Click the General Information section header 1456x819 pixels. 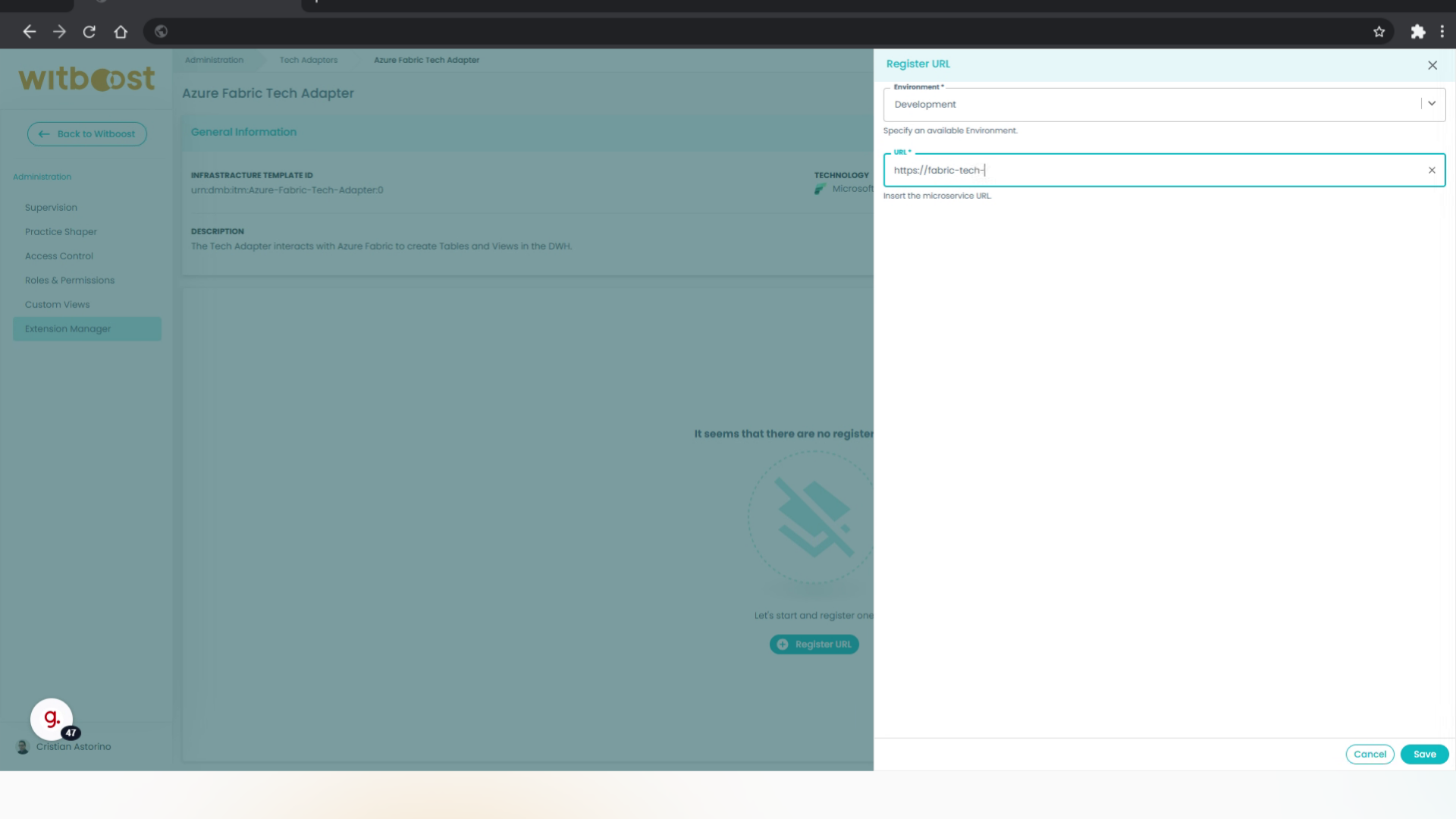[x=243, y=132]
